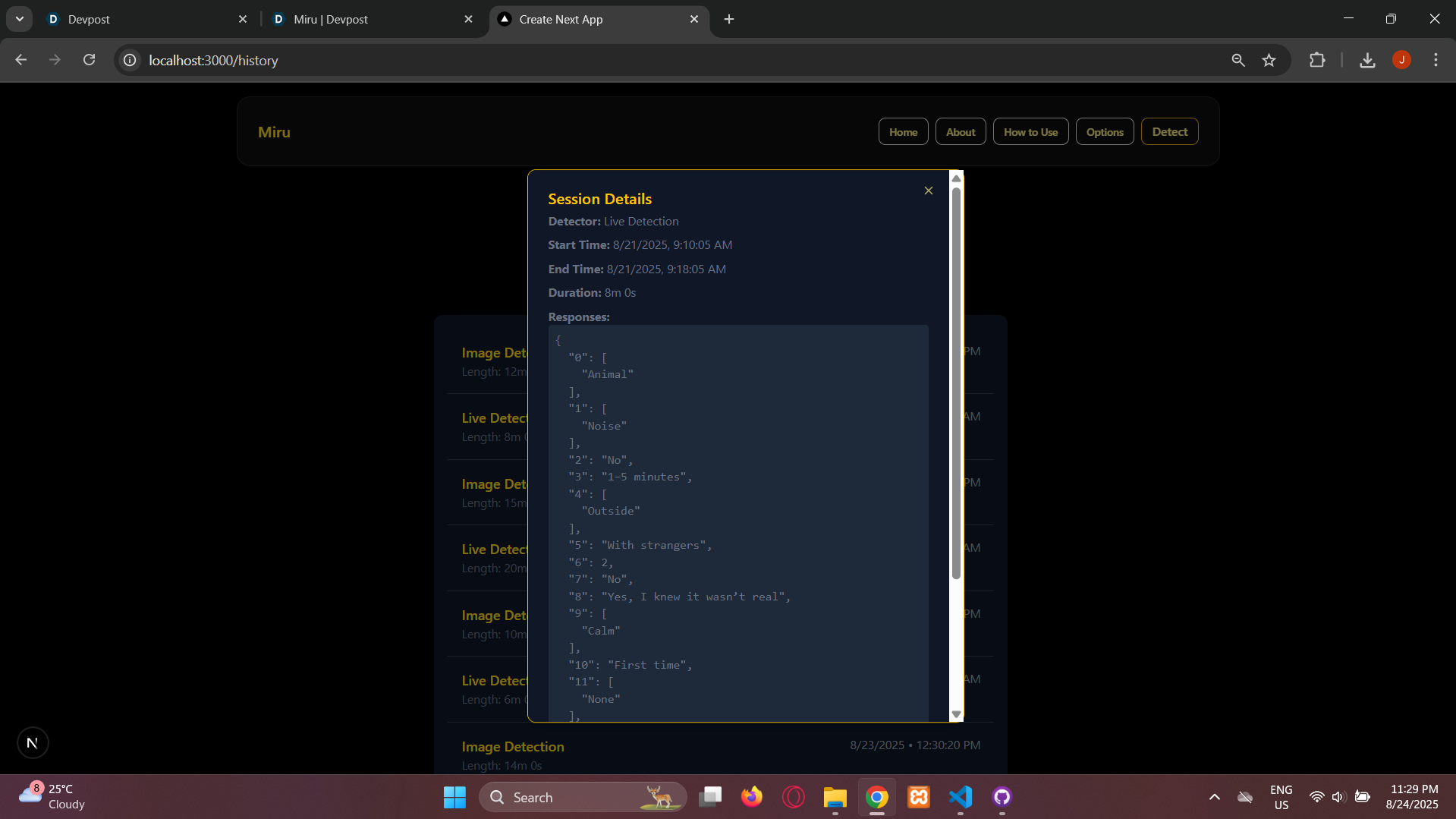Open the Chrome extensions puzzle icon
This screenshot has height=819, width=1456.
click(1317, 60)
